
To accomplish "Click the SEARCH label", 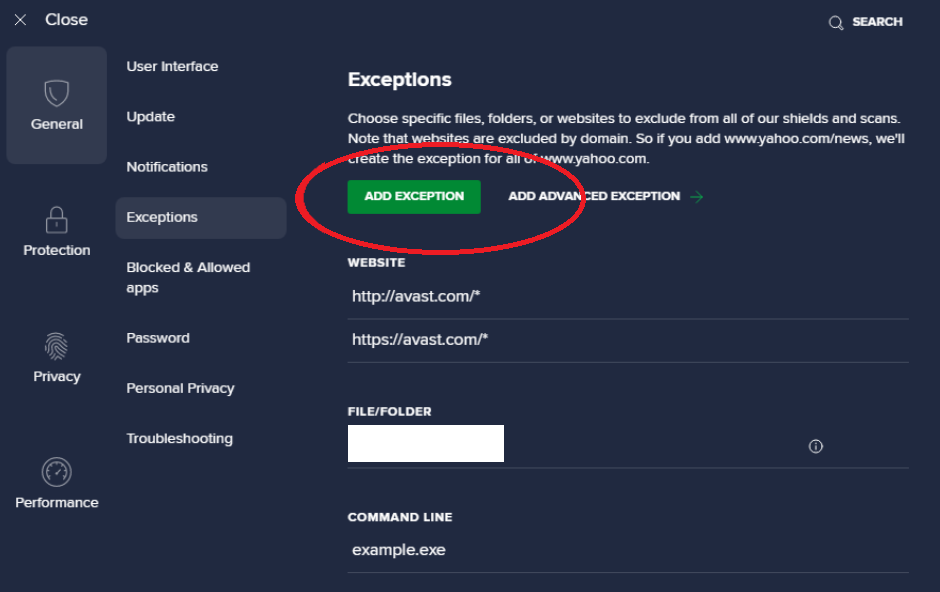I will pos(877,22).
